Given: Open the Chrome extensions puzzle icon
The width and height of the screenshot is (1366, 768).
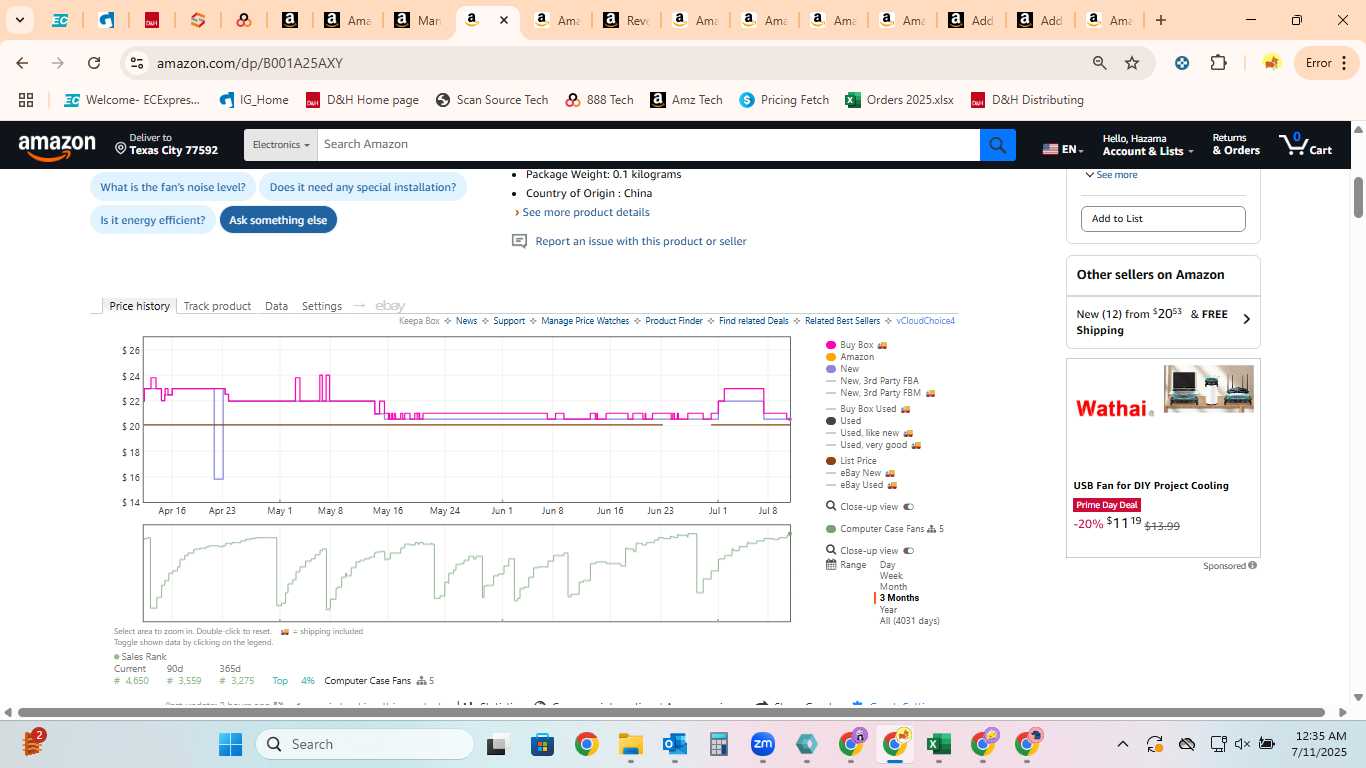Looking at the screenshot, I should [x=1218, y=63].
